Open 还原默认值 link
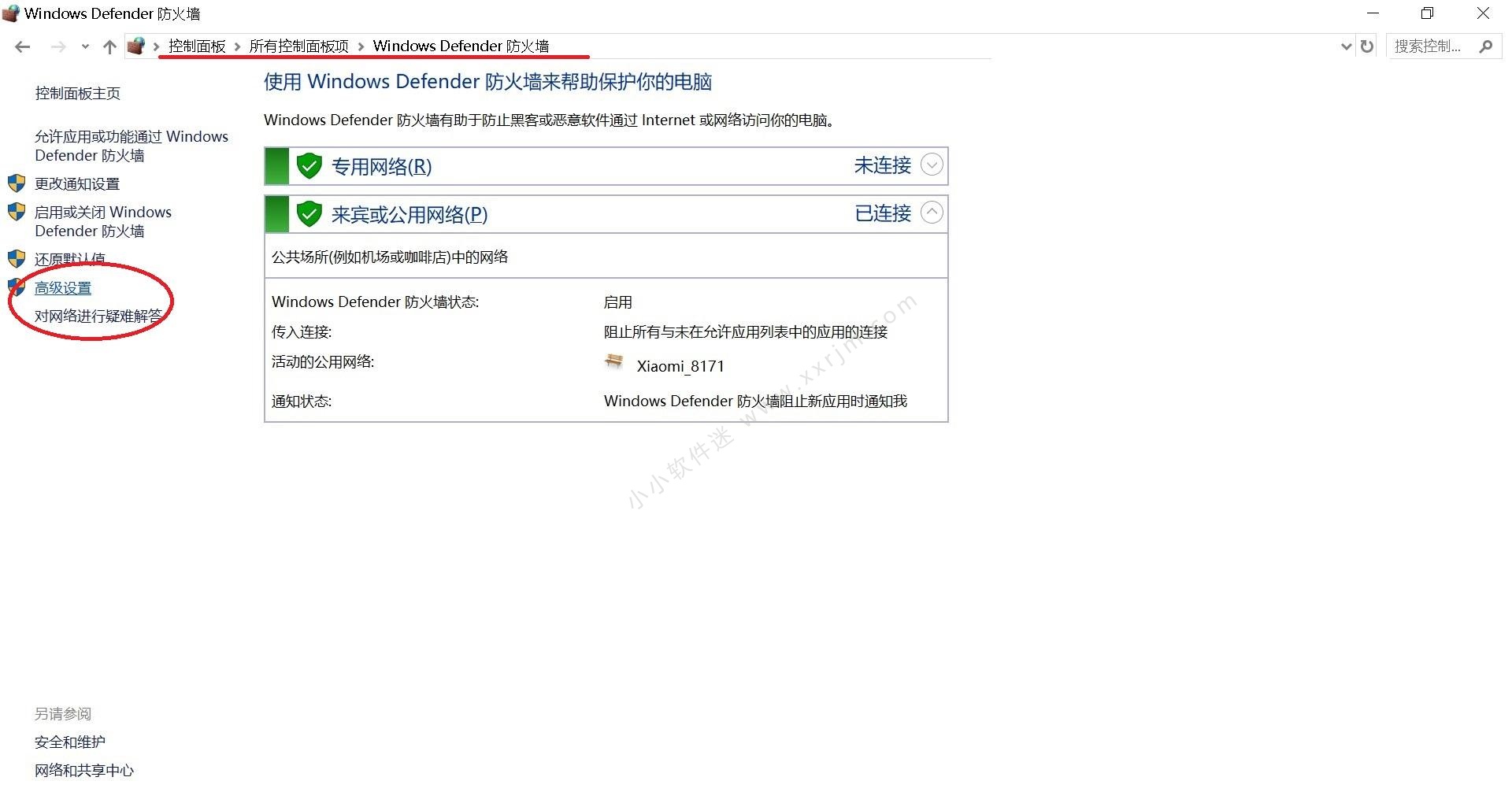1512x803 pixels. coord(70,259)
